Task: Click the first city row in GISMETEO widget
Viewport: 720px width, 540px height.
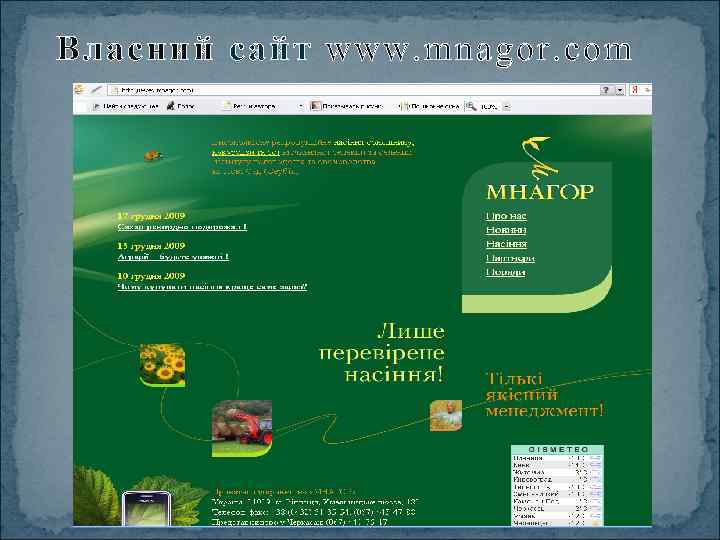Action: (557, 458)
